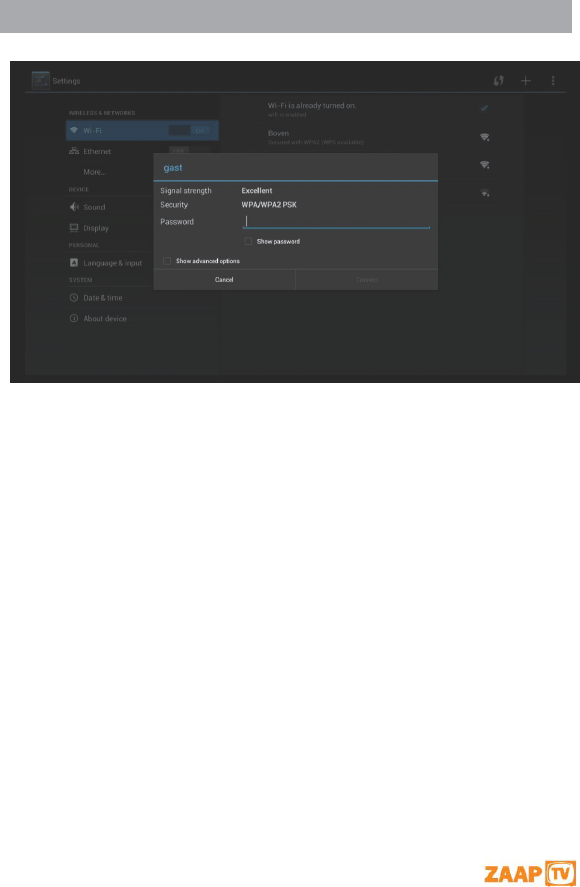Click the Sound speaker icon

[x=74, y=207]
